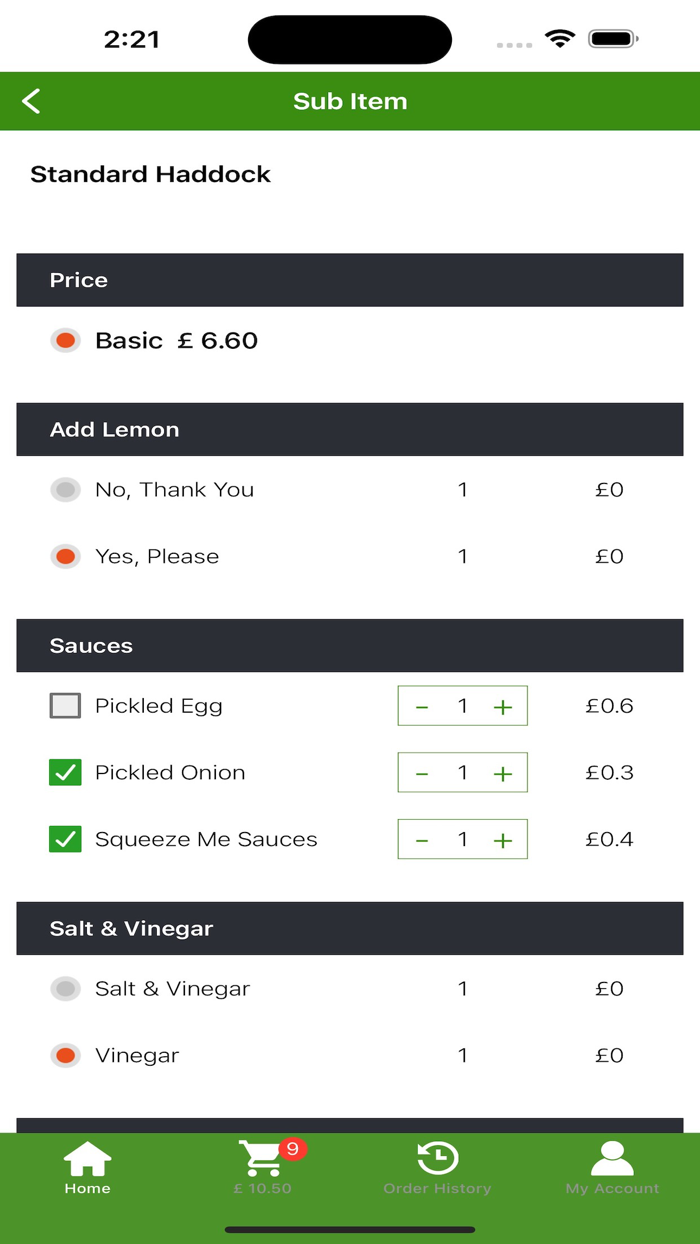
Task: Select the No, Thank You lemon option
Action: 66,490
